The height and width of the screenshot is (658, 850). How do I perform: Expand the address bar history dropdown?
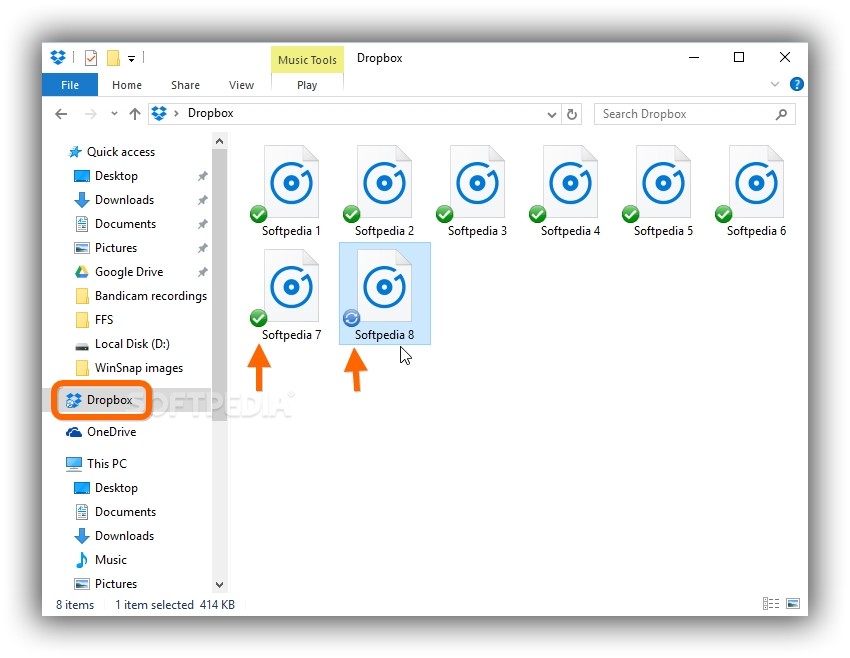pyautogui.click(x=552, y=114)
